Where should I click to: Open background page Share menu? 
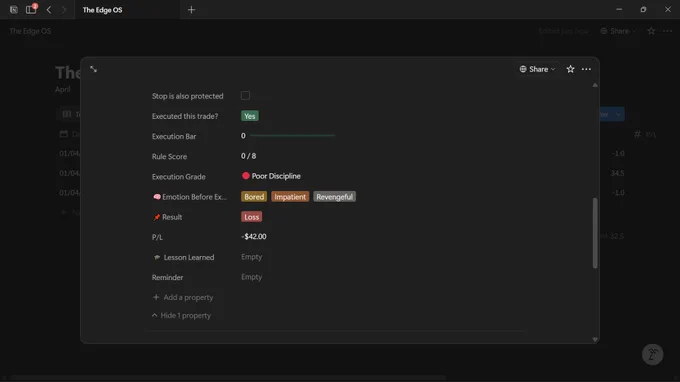pyautogui.click(x=618, y=31)
